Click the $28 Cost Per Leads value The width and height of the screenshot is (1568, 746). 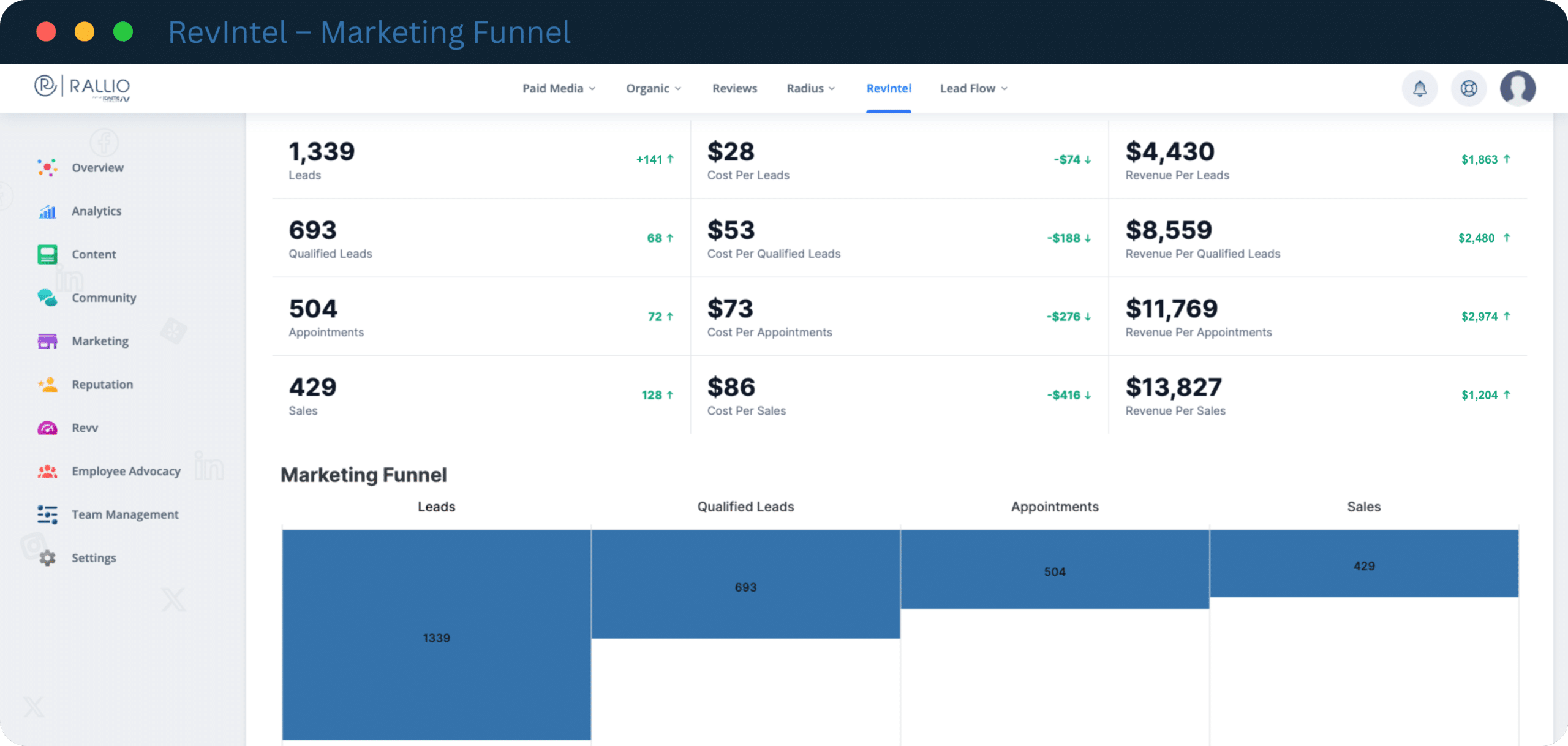[x=731, y=151]
